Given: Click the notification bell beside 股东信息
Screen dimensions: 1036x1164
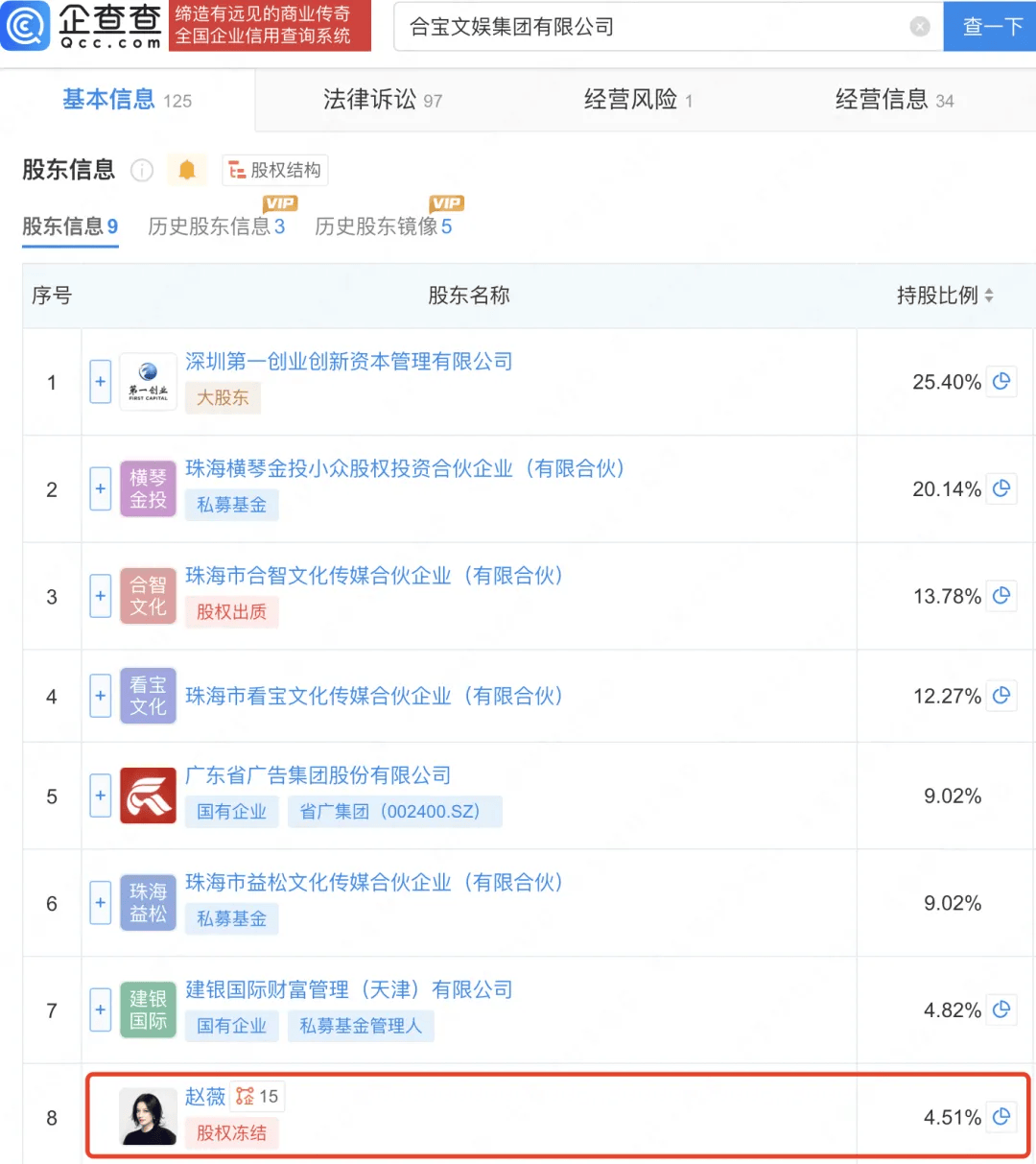Looking at the screenshot, I should click(187, 169).
